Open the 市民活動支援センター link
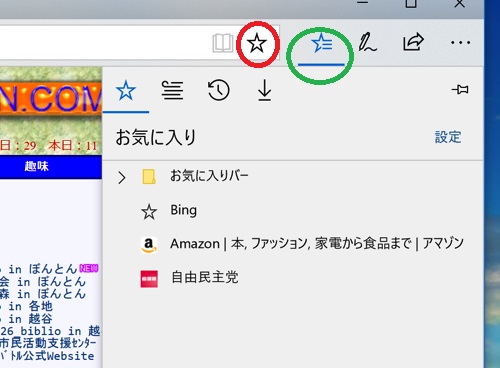 tap(48, 343)
